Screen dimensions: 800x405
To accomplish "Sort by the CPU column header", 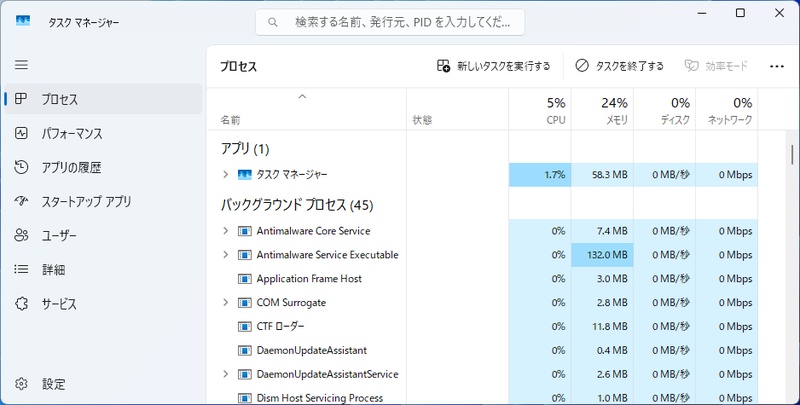I will (540, 109).
